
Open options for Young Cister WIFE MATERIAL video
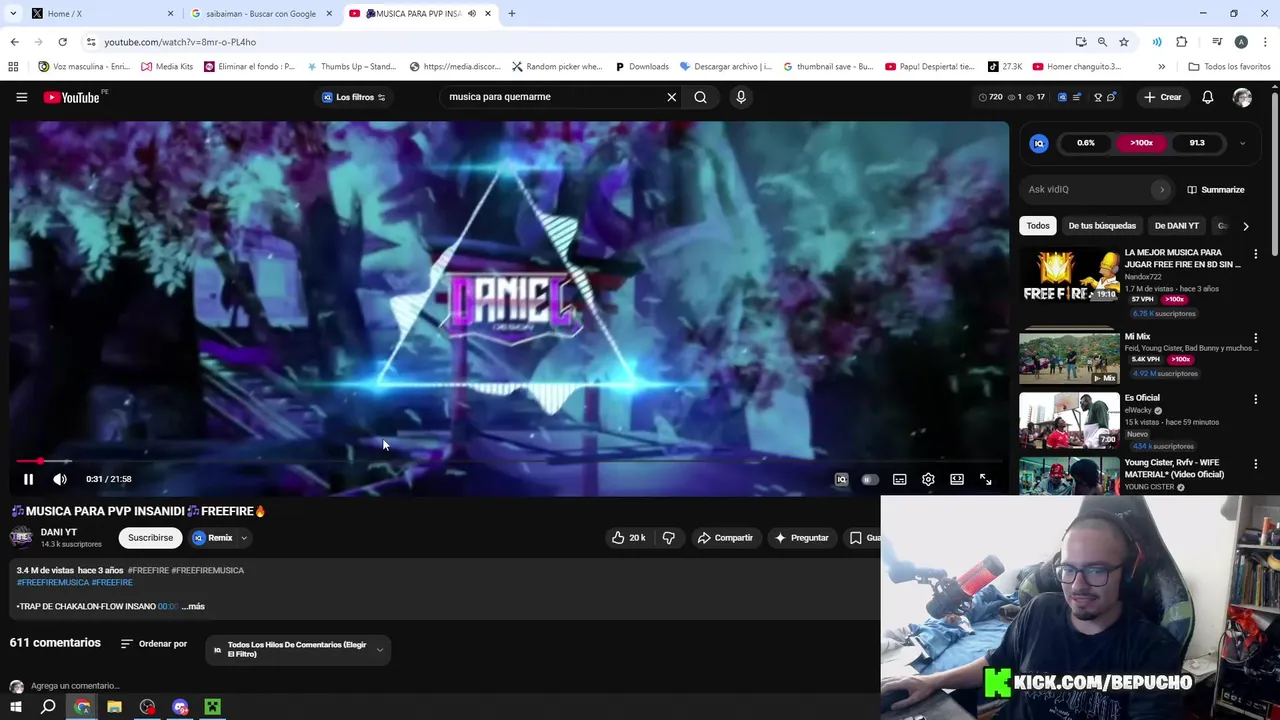1255,464
